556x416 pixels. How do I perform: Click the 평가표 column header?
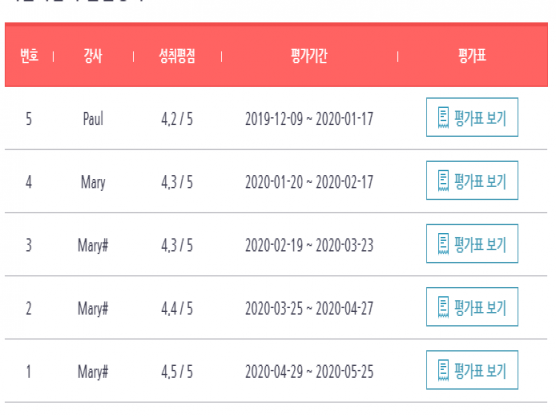tap(472, 56)
